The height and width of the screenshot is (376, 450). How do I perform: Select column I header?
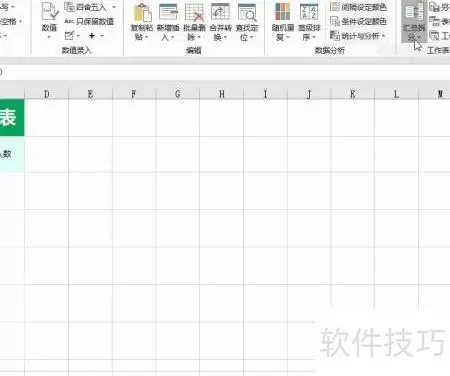[265, 94]
